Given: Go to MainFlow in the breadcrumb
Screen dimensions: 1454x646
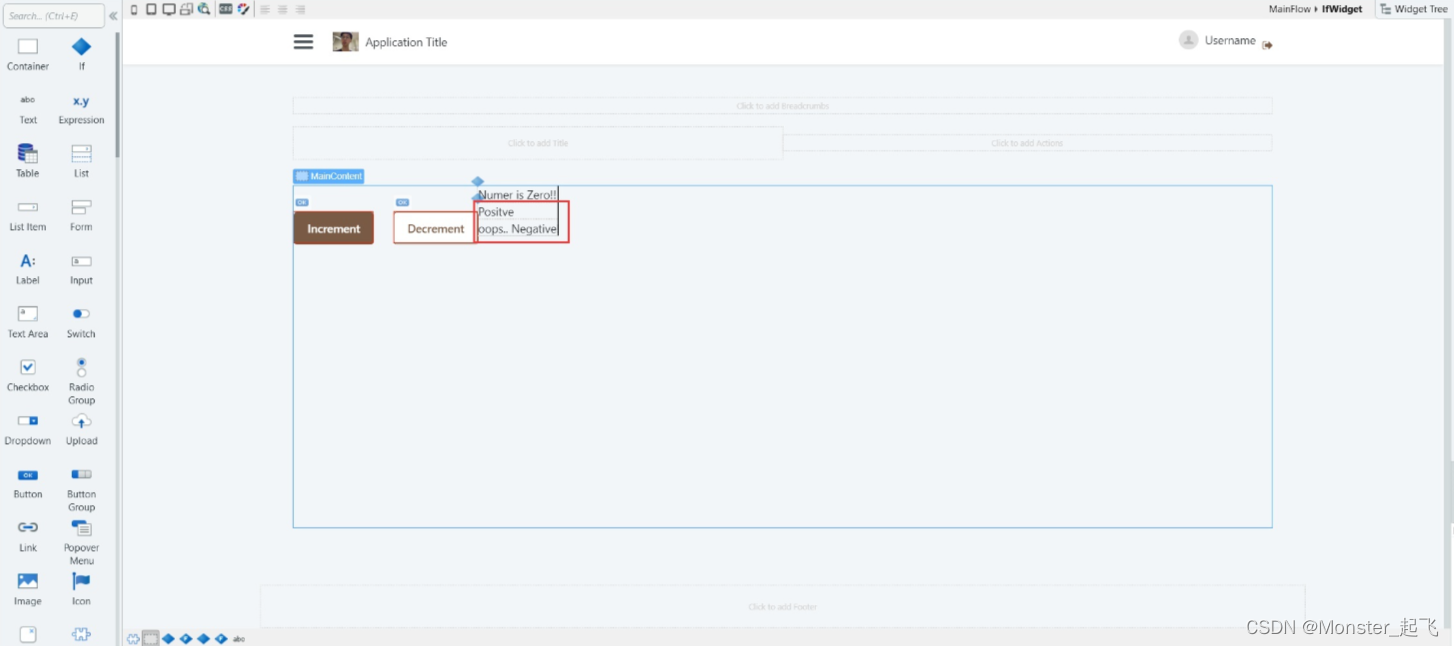Looking at the screenshot, I should (1289, 9).
